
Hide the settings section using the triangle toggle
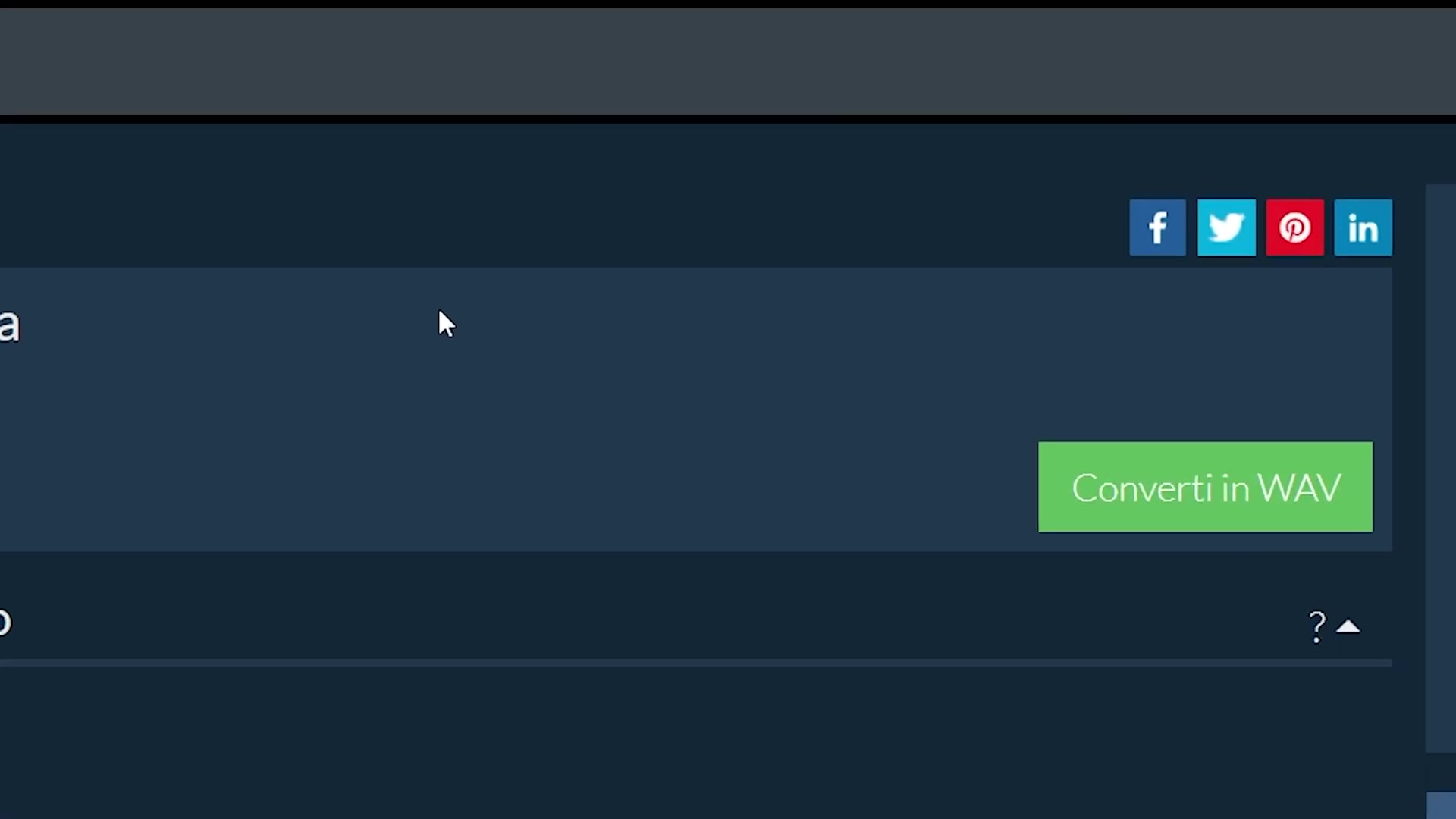(1348, 626)
